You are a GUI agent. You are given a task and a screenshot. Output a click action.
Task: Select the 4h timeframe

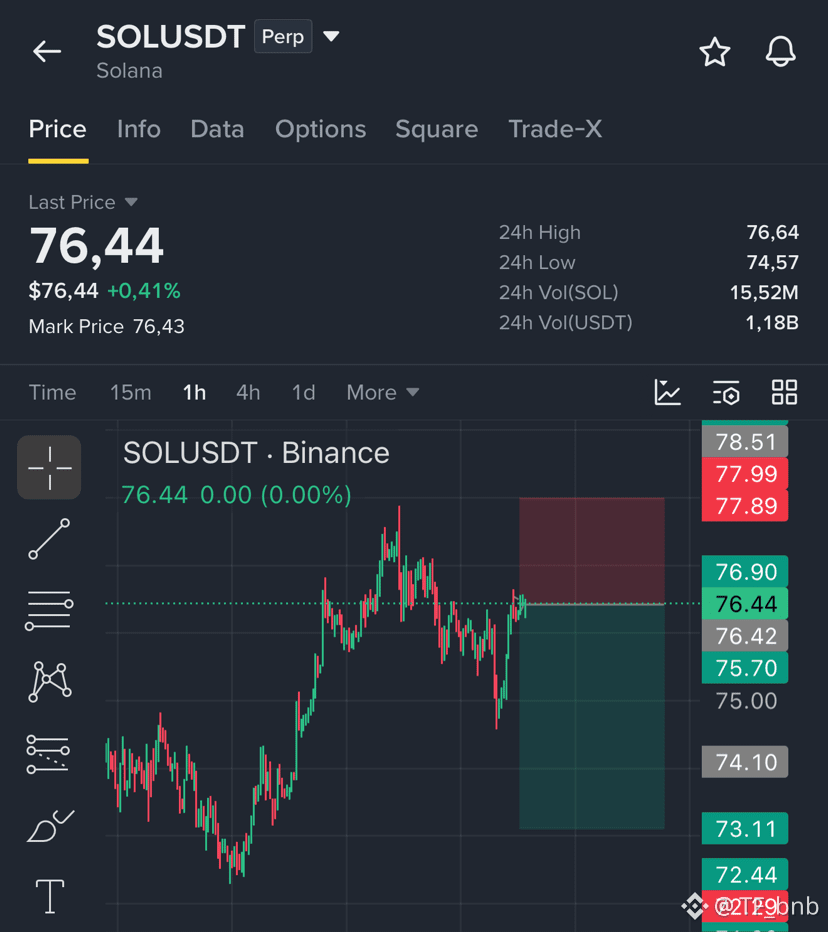coord(248,392)
